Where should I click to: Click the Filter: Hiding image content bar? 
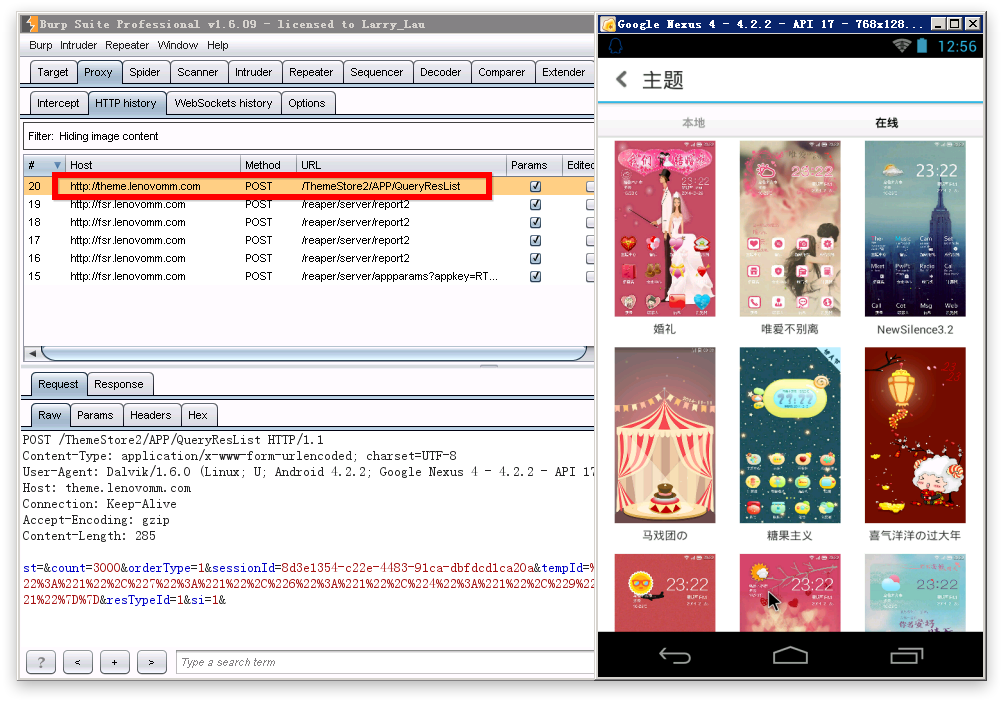309,136
